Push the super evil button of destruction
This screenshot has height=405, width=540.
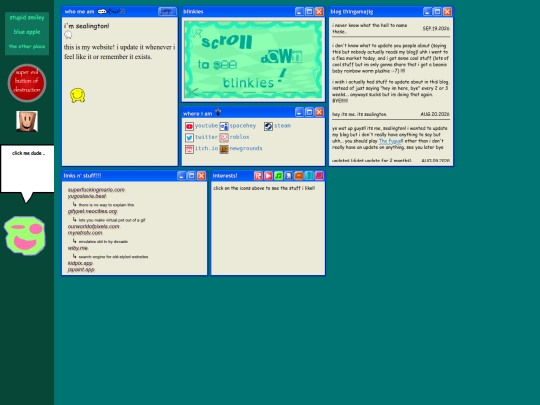pyautogui.click(x=27, y=83)
